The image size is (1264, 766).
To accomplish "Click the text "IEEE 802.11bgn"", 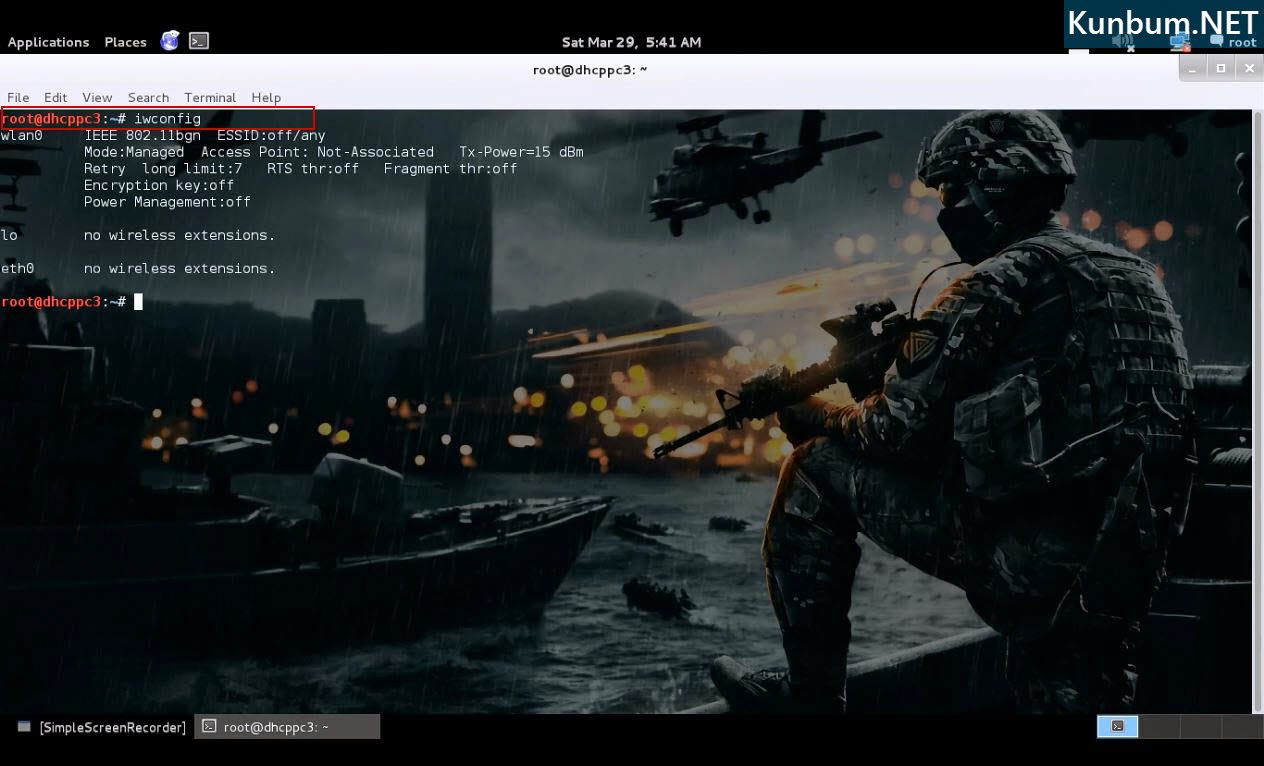I will point(142,135).
